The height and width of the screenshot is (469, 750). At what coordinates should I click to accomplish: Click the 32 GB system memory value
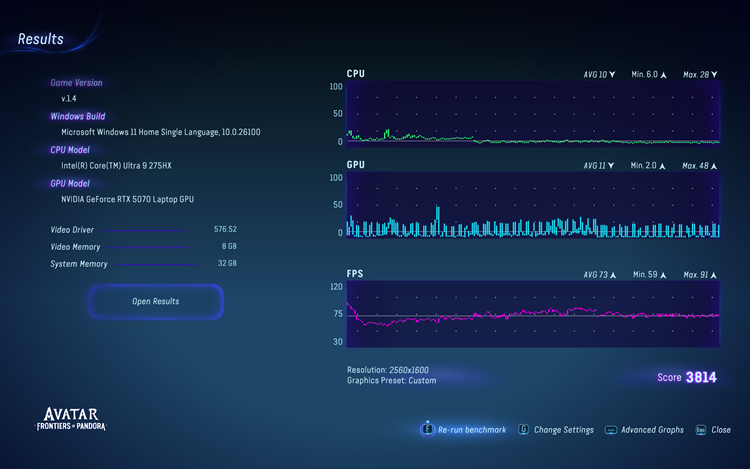click(227, 263)
